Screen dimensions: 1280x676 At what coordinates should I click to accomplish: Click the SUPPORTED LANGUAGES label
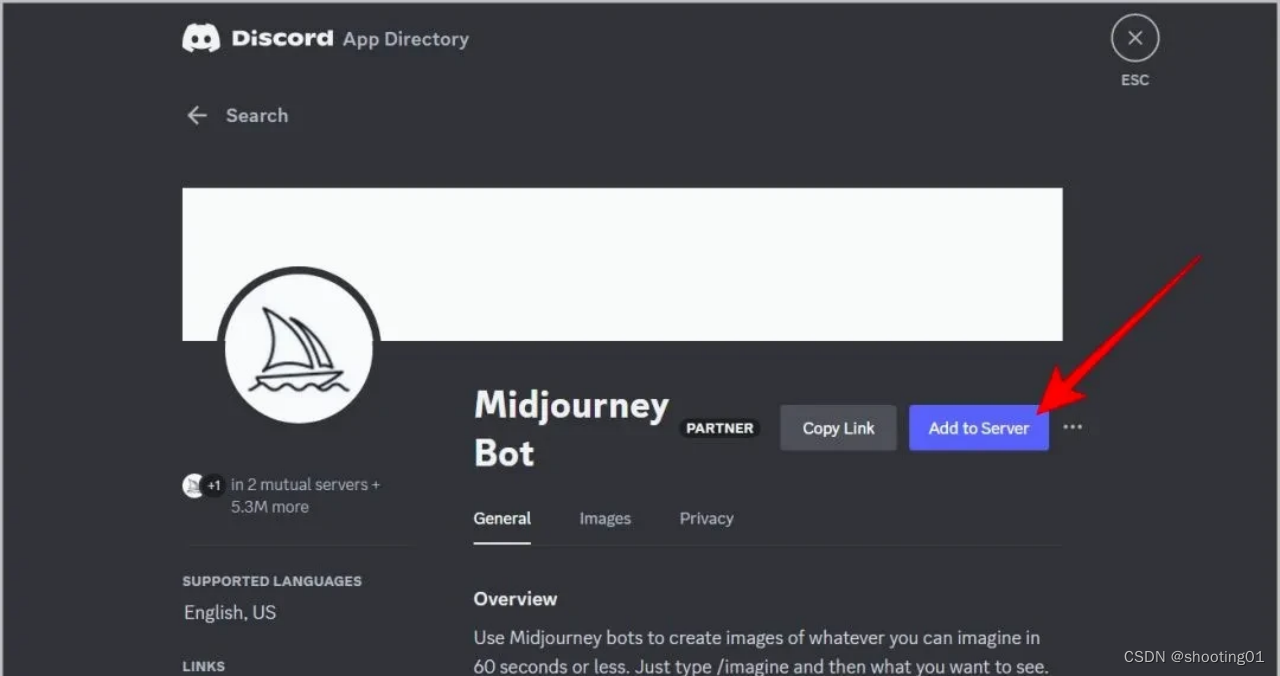[272, 581]
